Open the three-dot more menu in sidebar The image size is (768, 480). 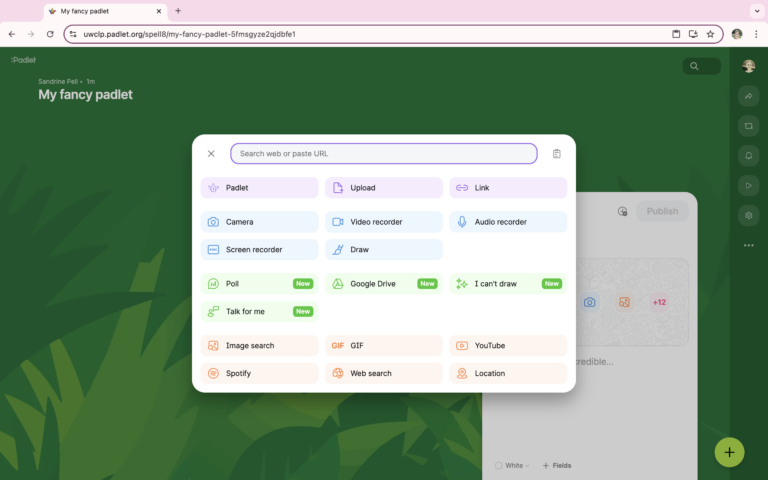[x=748, y=245]
